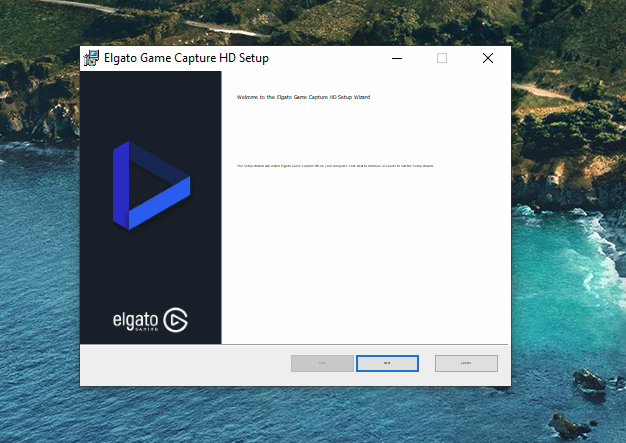Click the greyed-out Back button
Image resolution: width=626 pixels, height=443 pixels.
(x=322, y=363)
